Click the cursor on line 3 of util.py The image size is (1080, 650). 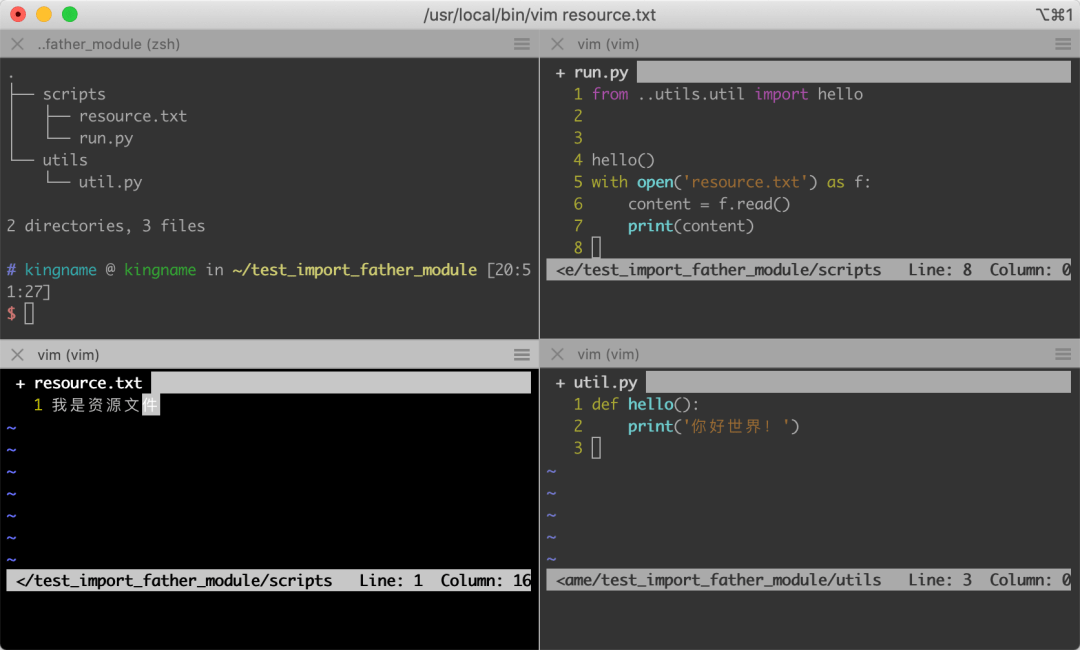click(596, 448)
